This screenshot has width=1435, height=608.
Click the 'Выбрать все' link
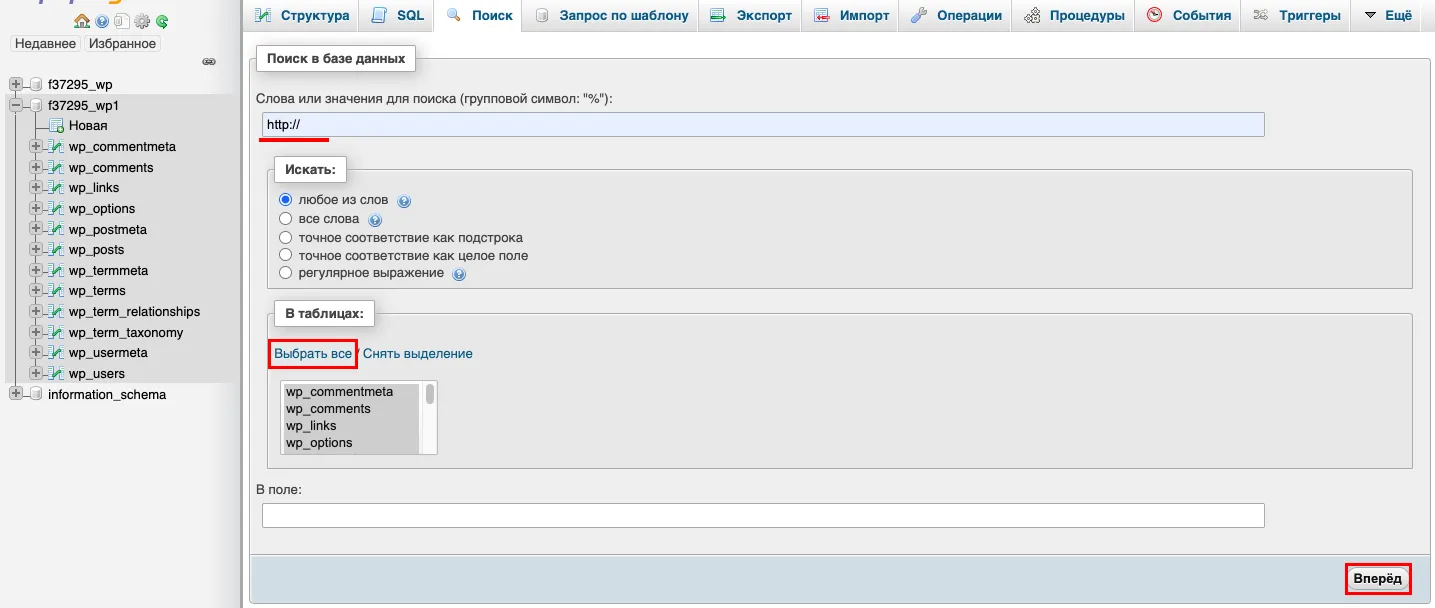pos(313,354)
